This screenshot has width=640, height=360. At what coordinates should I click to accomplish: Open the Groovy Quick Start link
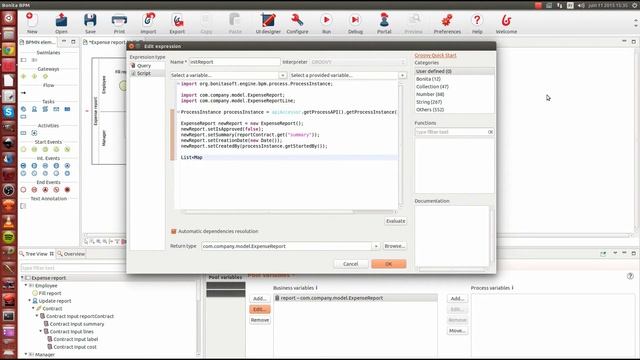435,56
